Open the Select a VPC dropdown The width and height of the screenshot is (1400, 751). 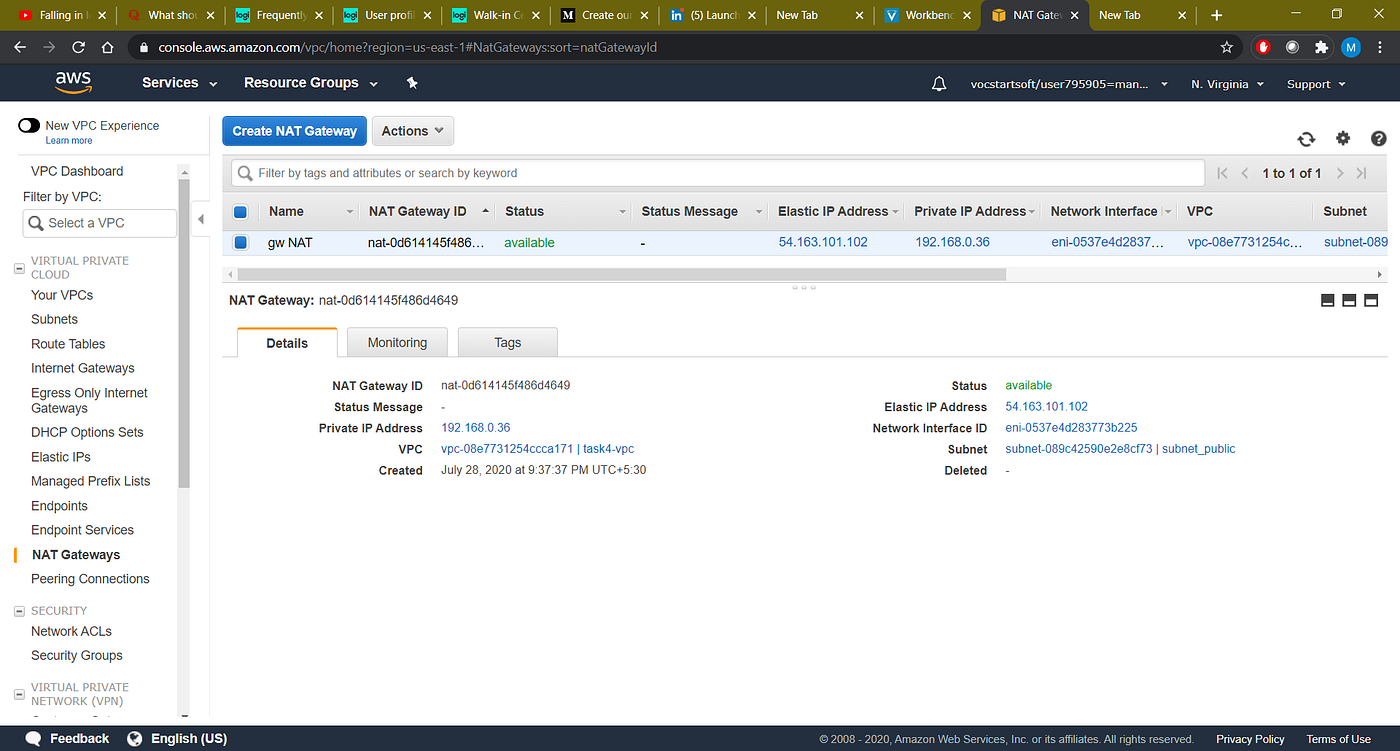[99, 223]
